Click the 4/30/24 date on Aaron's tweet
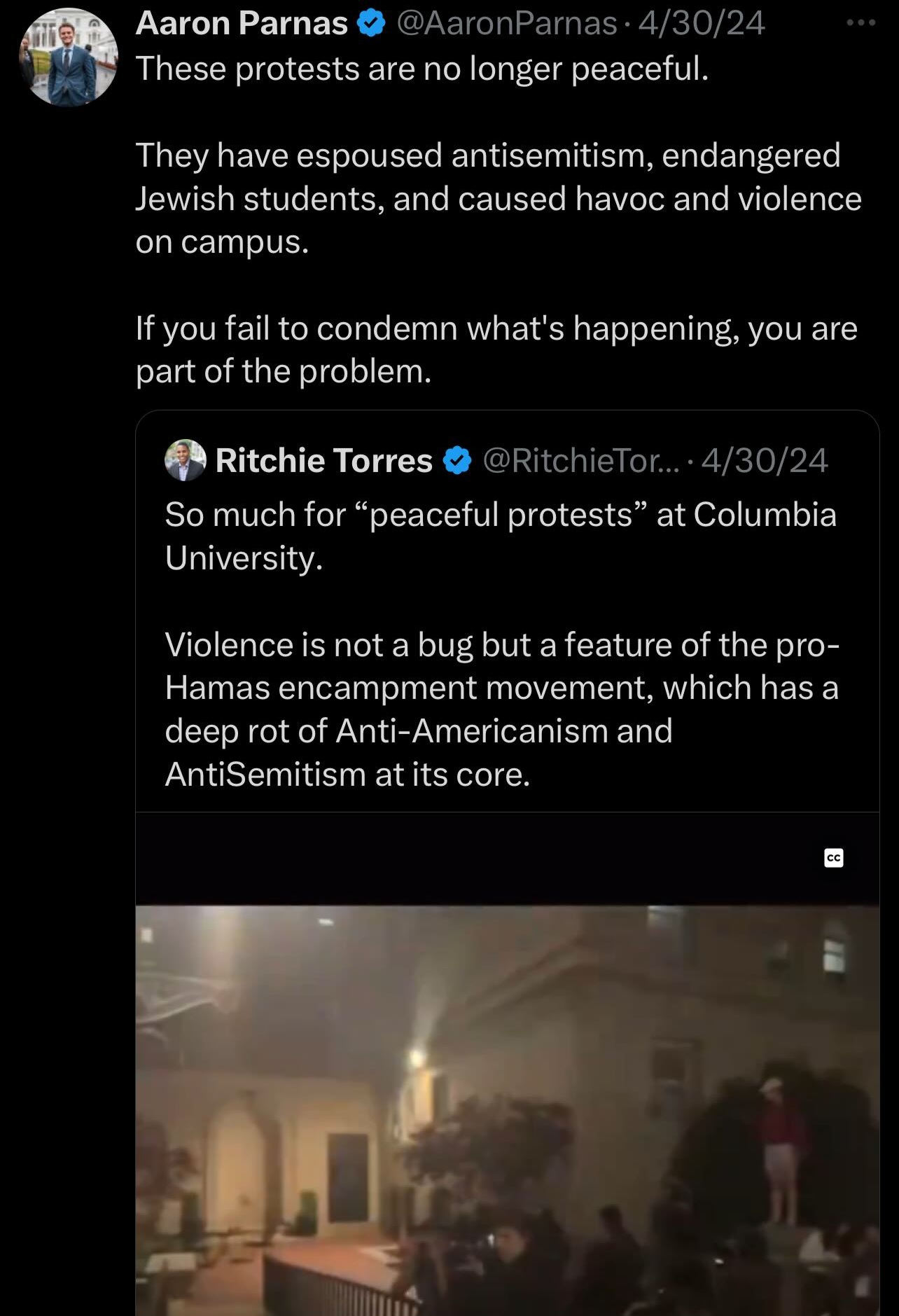899x1316 pixels. point(702,24)
